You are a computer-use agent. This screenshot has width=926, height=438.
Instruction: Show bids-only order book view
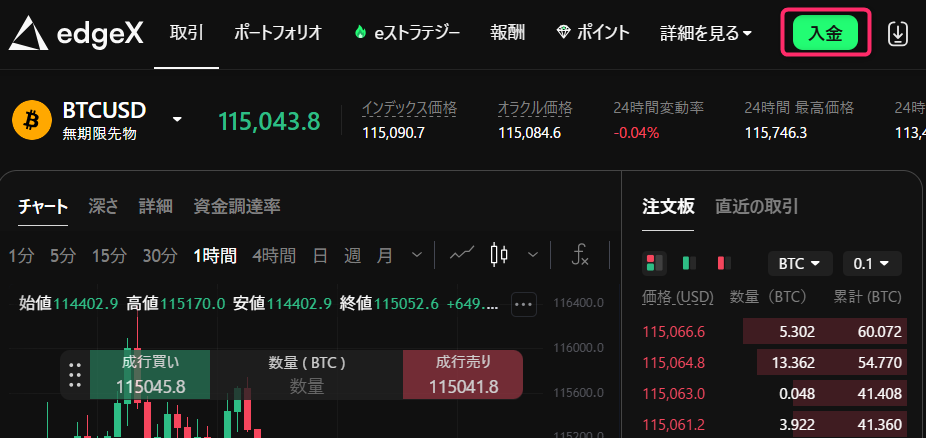tap(689, 263)
